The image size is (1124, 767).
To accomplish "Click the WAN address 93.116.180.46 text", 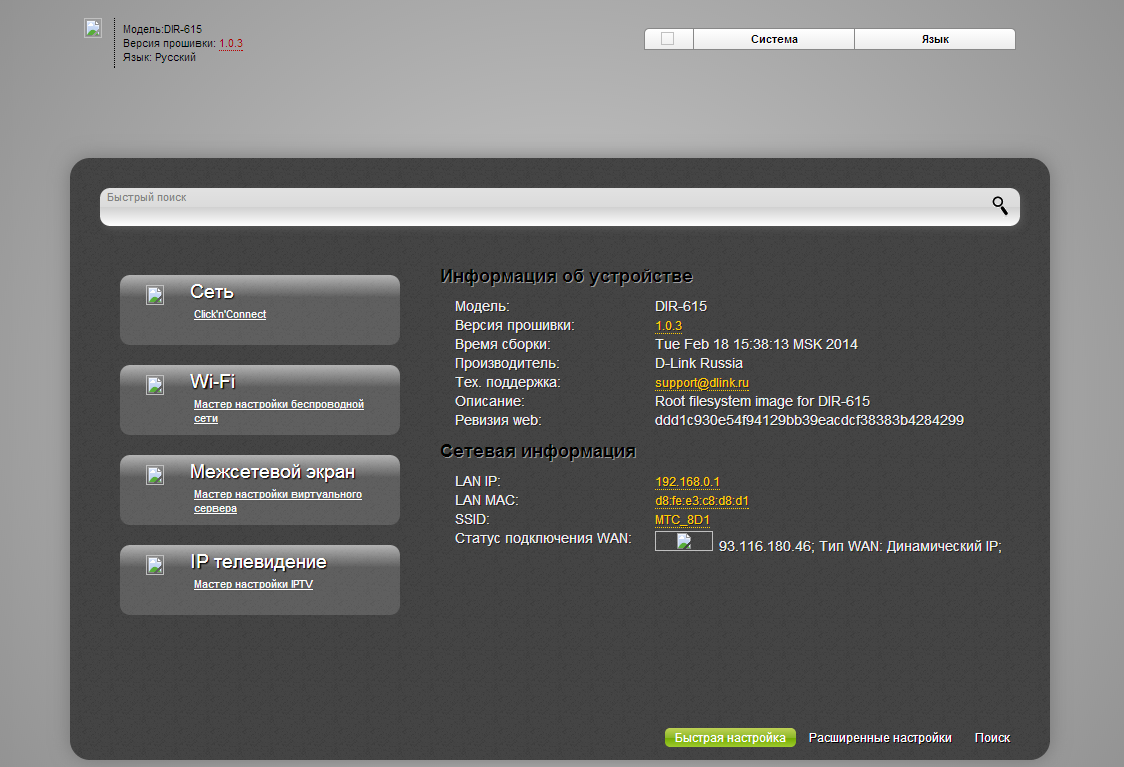I will pos(765,546).
